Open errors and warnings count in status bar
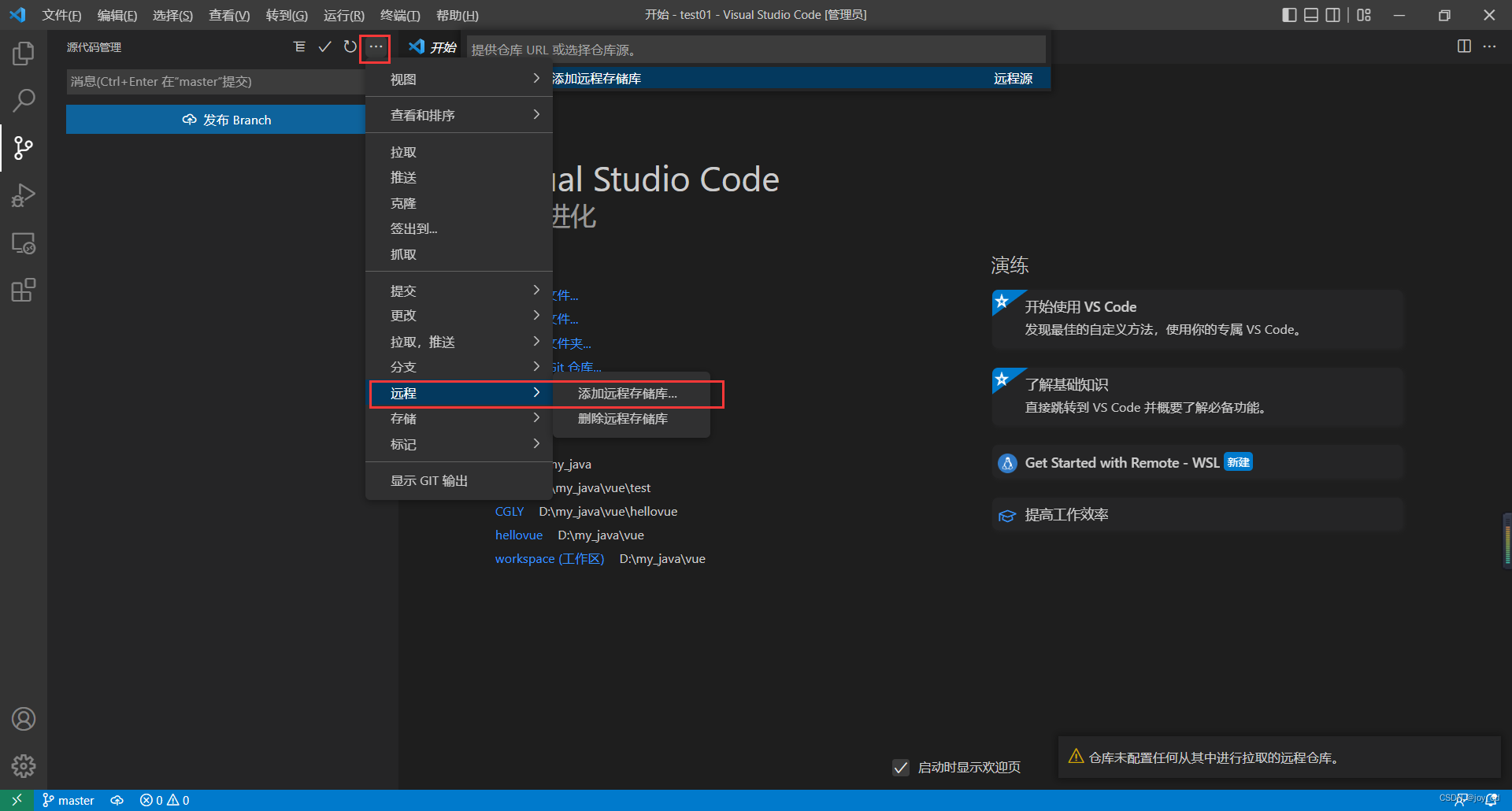Screen dimensions: 1512x811 (x=165, y=800)
